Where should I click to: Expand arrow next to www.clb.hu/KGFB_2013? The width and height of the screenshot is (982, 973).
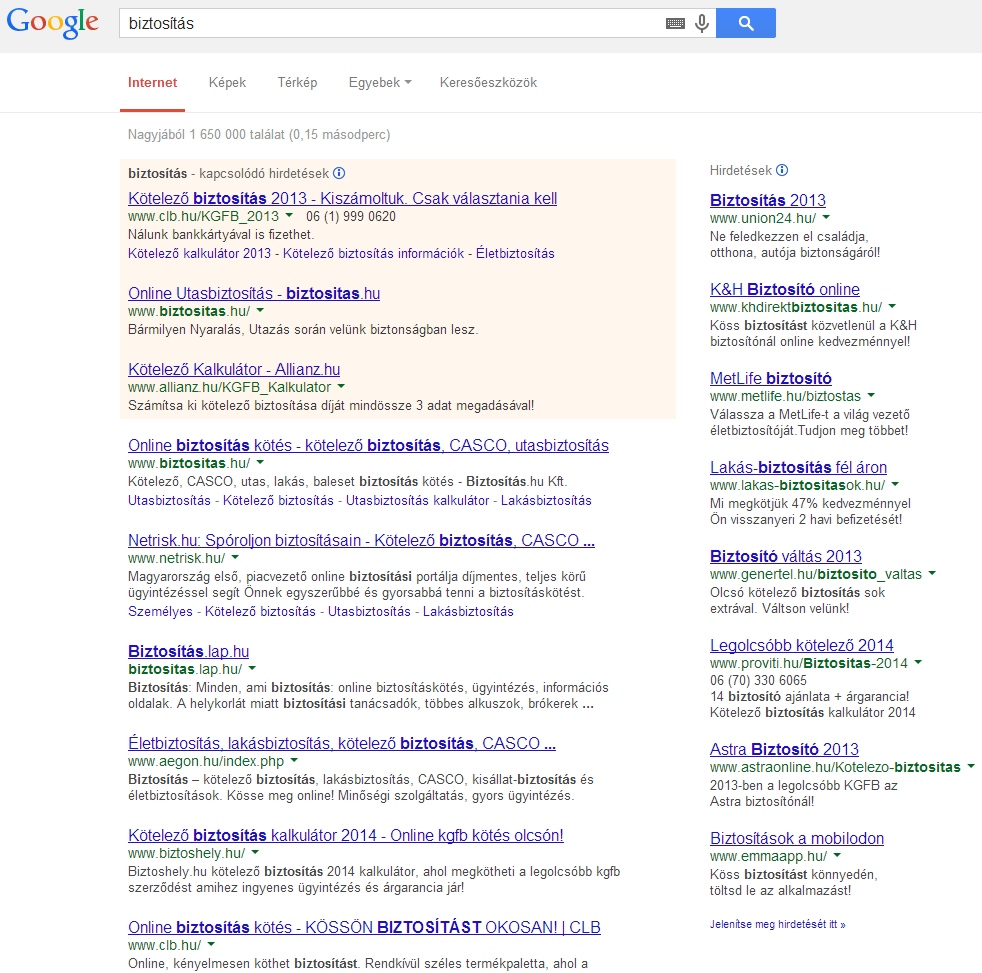tap(289, 215)
